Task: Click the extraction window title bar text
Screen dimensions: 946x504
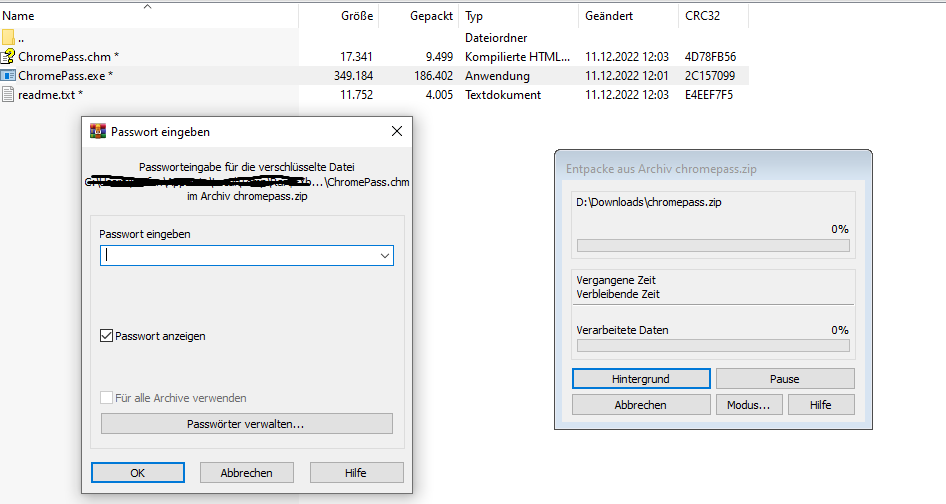Action: pos(661,169)
